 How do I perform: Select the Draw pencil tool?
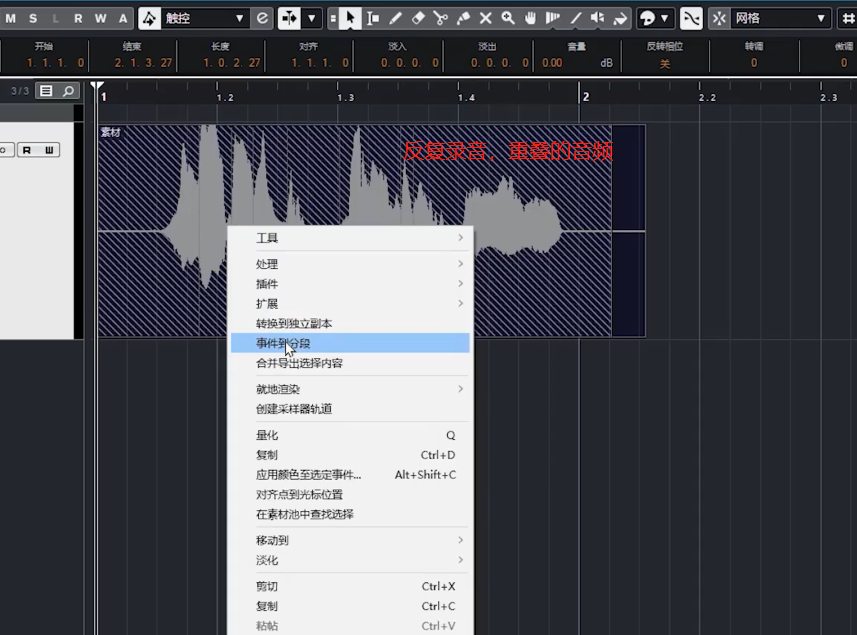(396, 19)
